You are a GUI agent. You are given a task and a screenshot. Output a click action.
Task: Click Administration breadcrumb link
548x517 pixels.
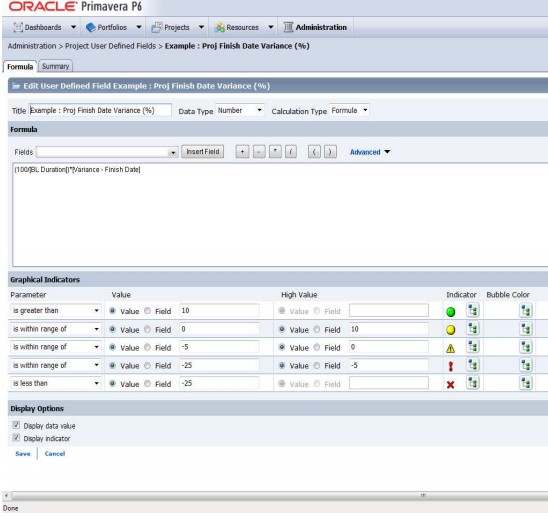click(x=32, y=46)
